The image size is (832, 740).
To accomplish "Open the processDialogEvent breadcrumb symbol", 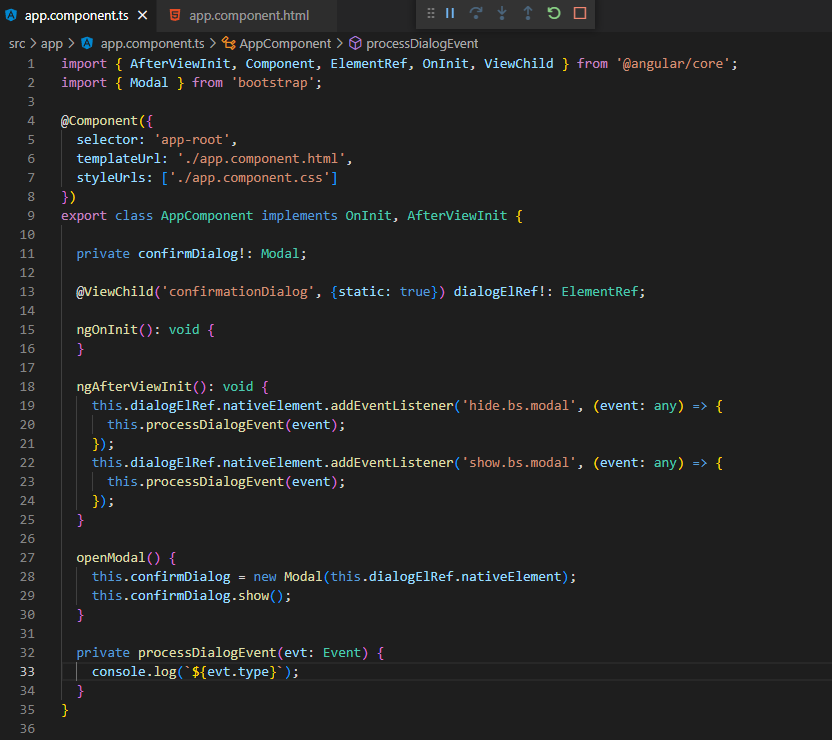I will (422, 44).
